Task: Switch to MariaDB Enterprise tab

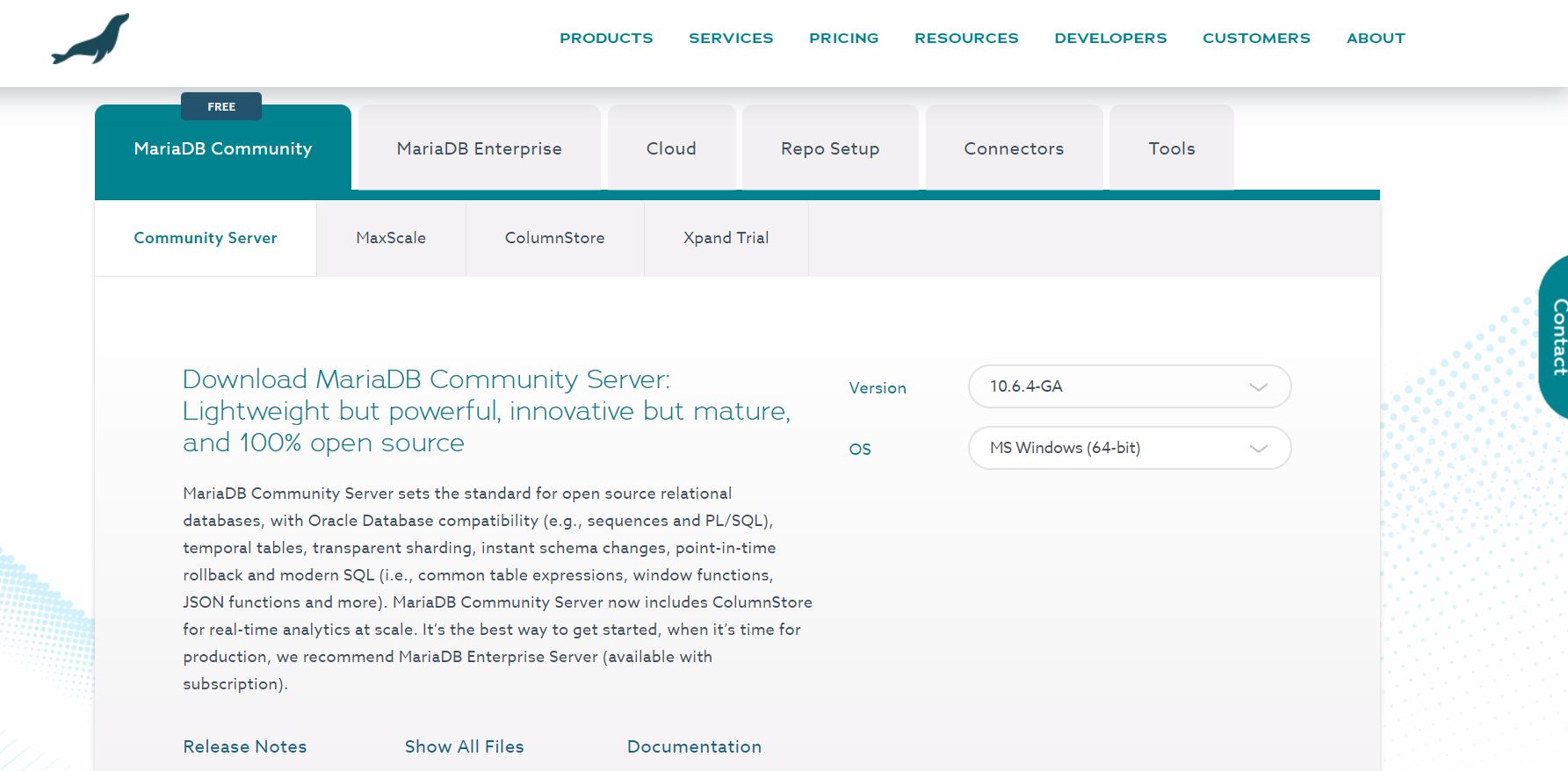Action: coord(479,148)
